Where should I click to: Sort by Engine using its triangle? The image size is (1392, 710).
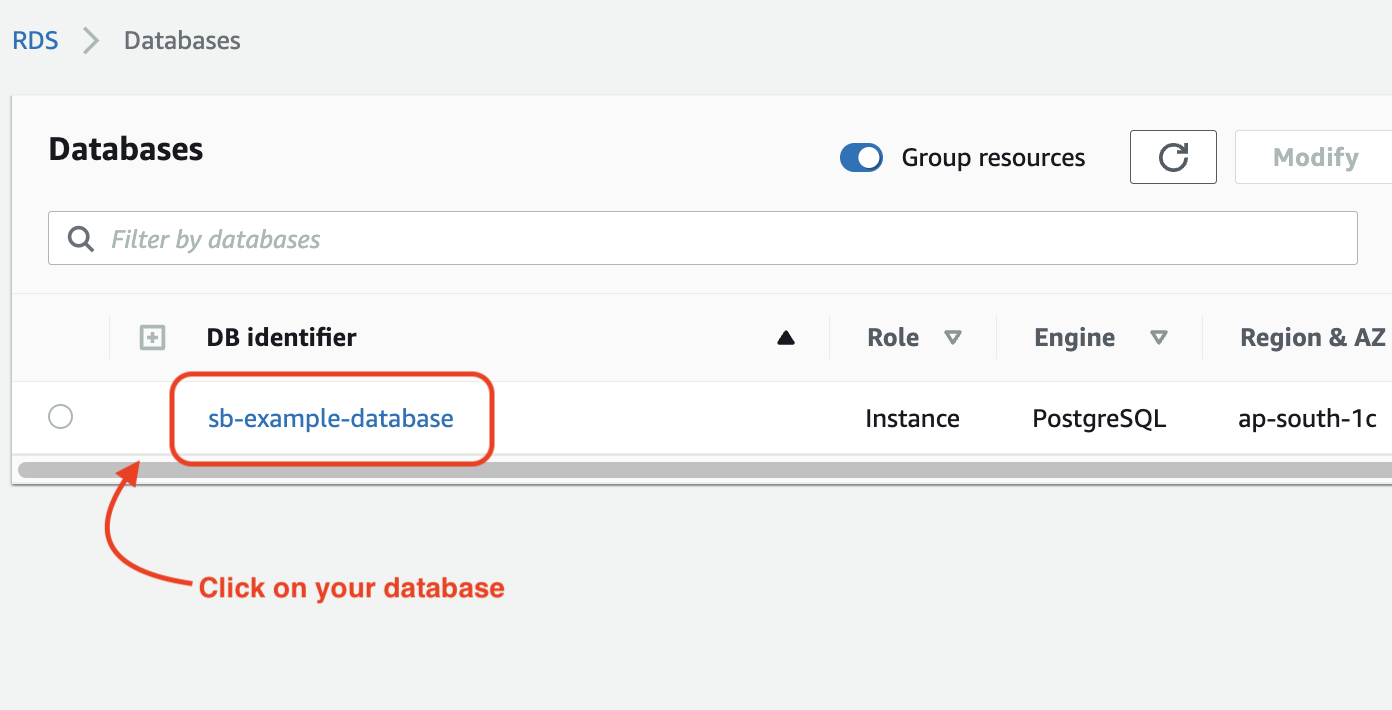[x=1159, y=338]
